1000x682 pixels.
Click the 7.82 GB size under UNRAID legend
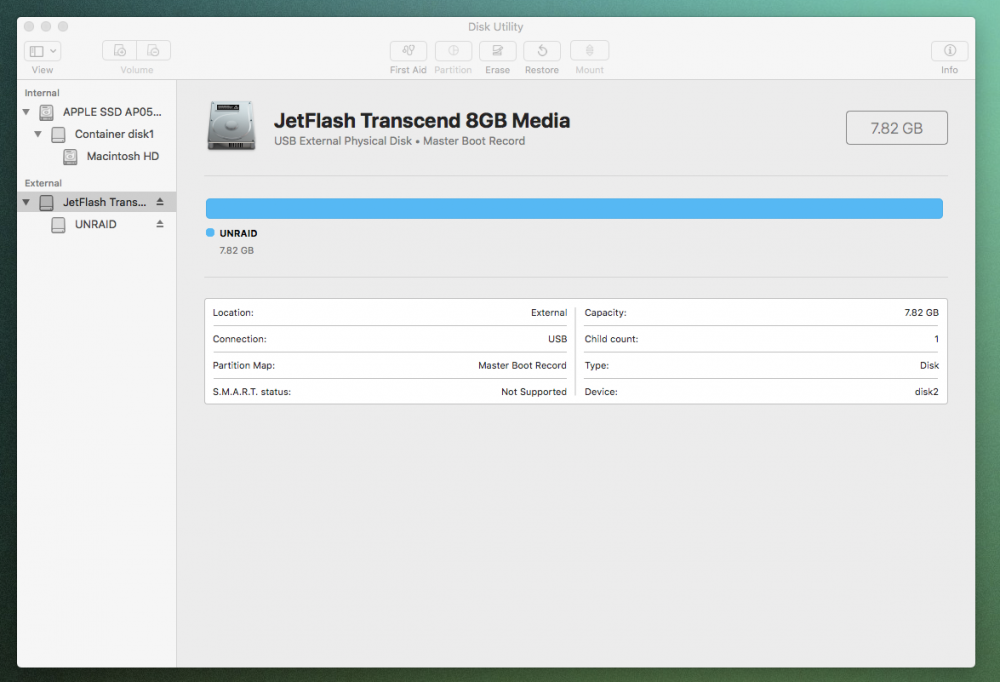(237, 251)
